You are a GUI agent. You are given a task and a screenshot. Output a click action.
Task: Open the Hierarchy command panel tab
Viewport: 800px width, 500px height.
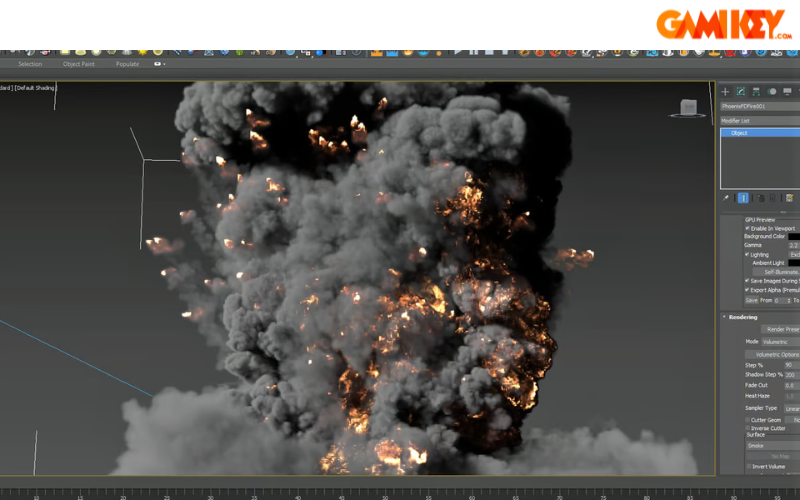click(756, 92)
